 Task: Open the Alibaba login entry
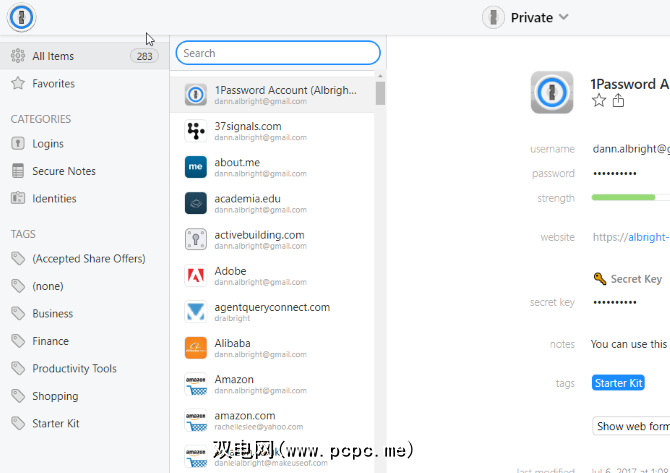(272, 348)
